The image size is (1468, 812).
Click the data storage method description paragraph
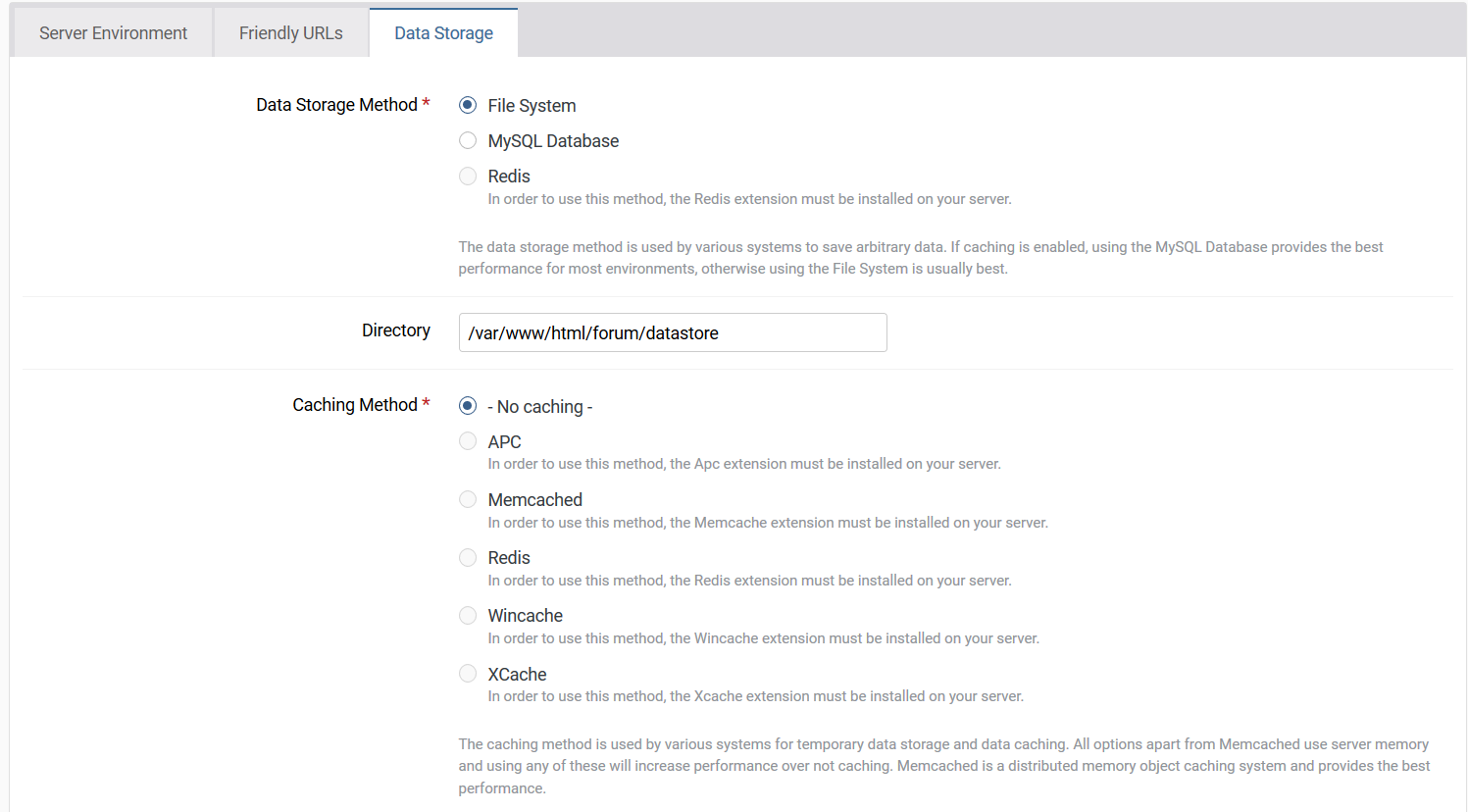[x=921, y=258]
